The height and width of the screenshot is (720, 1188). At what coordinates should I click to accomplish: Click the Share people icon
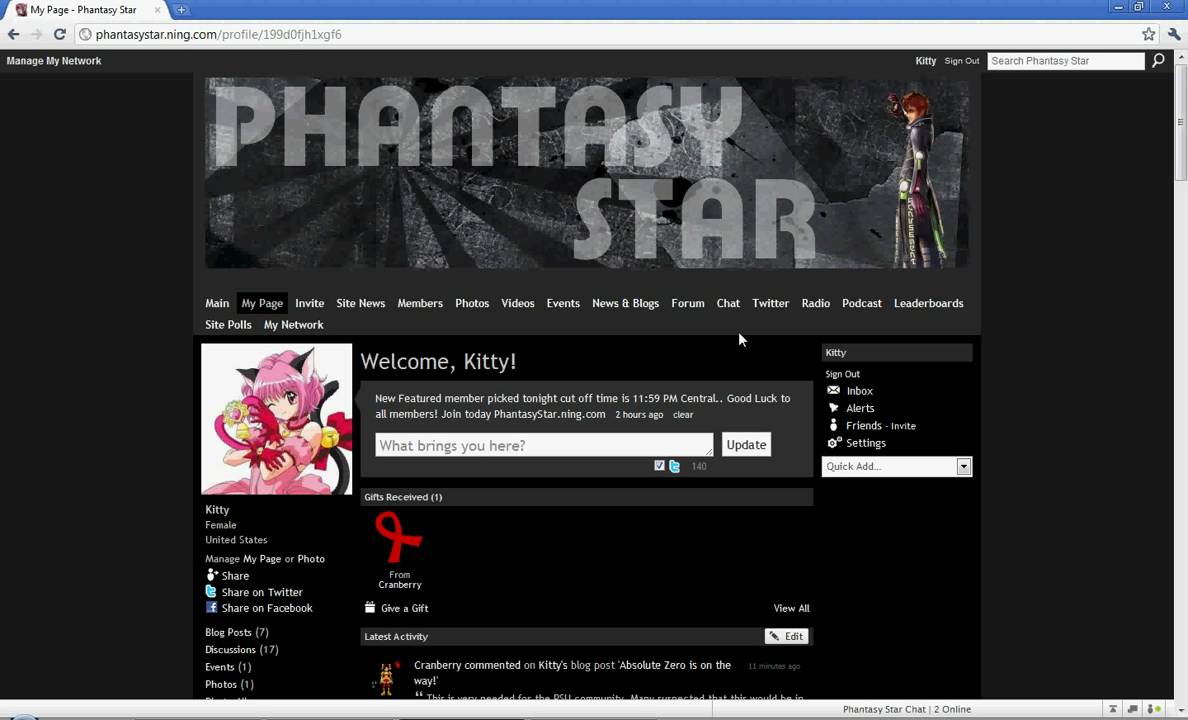point(211,575)
